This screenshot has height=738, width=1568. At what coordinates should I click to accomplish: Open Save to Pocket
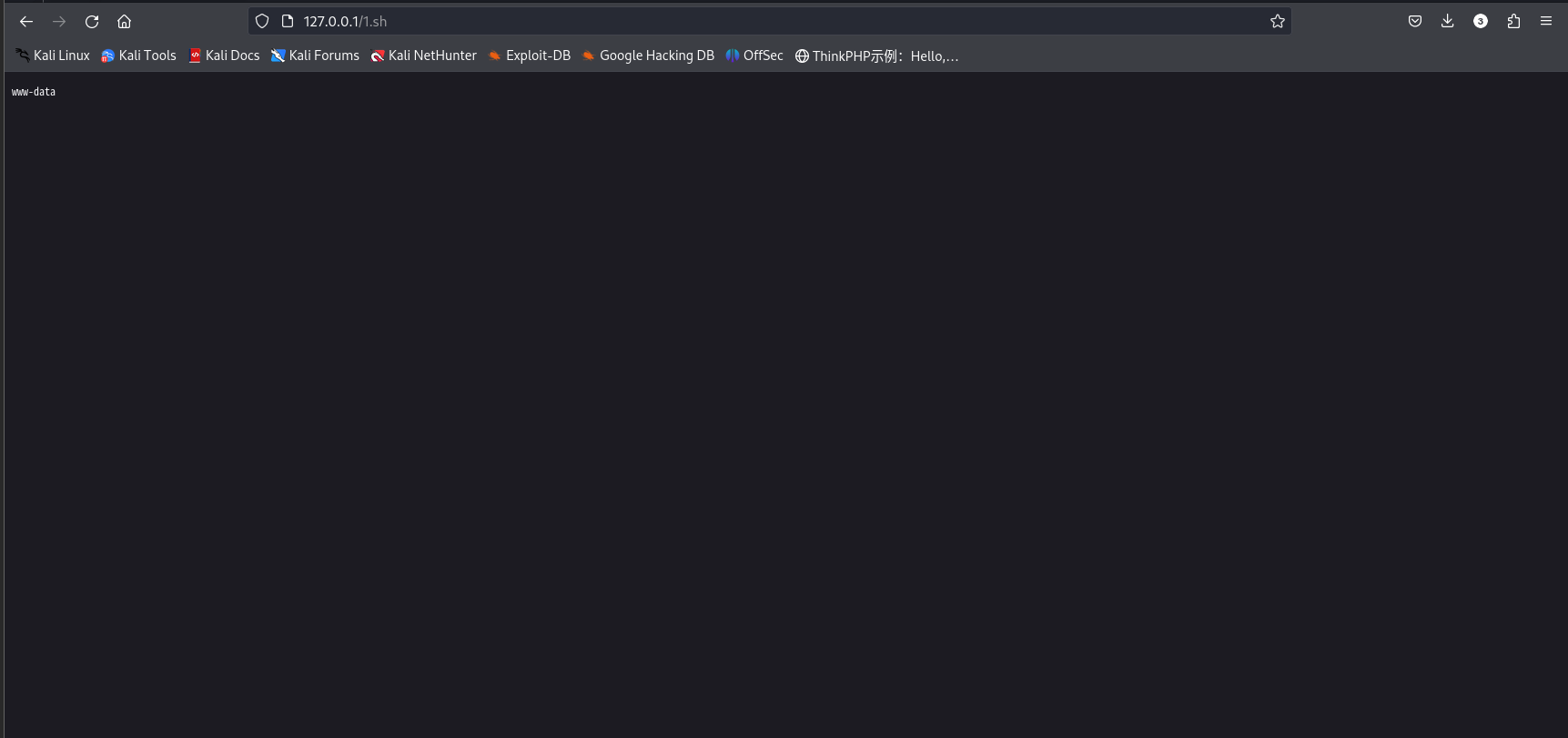1415,21
